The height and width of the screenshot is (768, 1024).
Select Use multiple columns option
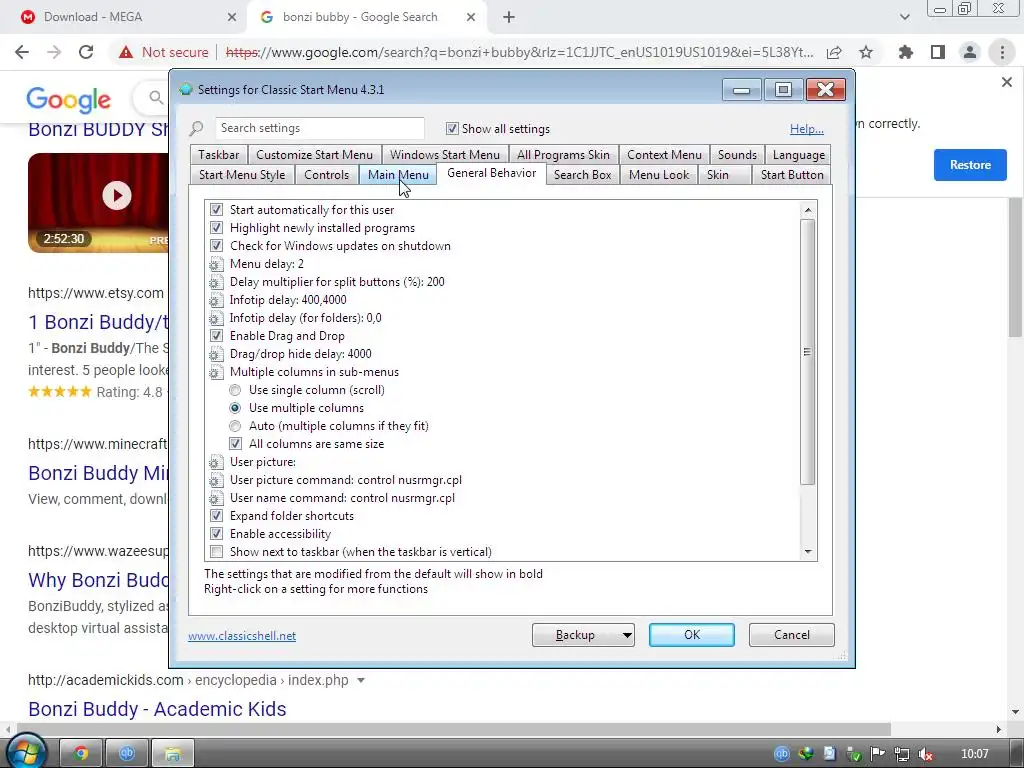235,408
